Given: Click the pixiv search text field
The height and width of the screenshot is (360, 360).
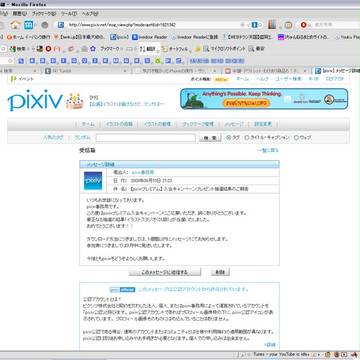Looking at the screenshot, I should (x=146, y=138).
